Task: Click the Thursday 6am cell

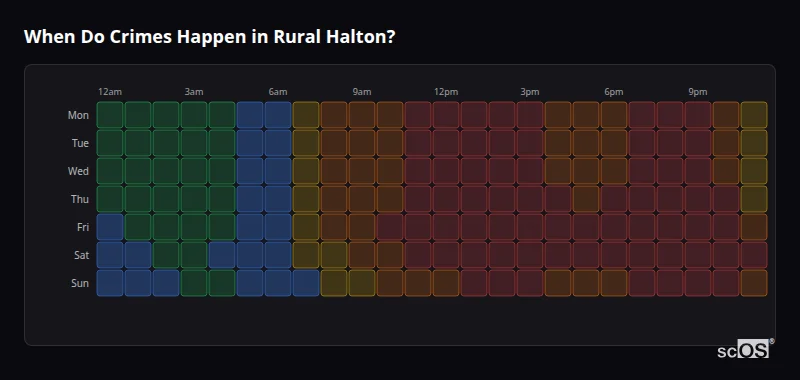Action: (278, 199)
